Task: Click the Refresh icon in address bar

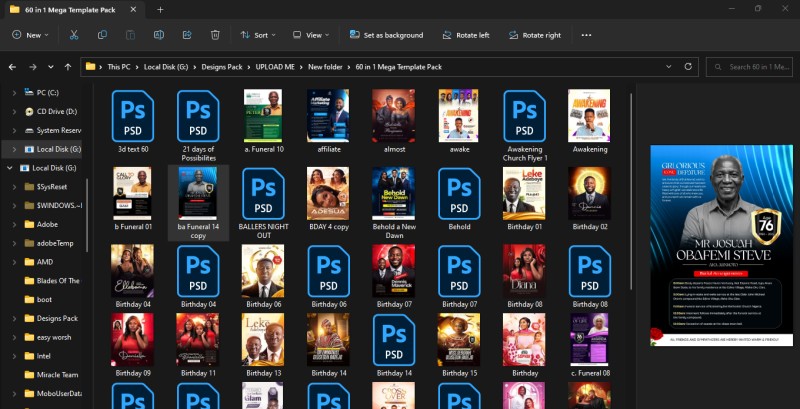Action: tap(688, 67)
